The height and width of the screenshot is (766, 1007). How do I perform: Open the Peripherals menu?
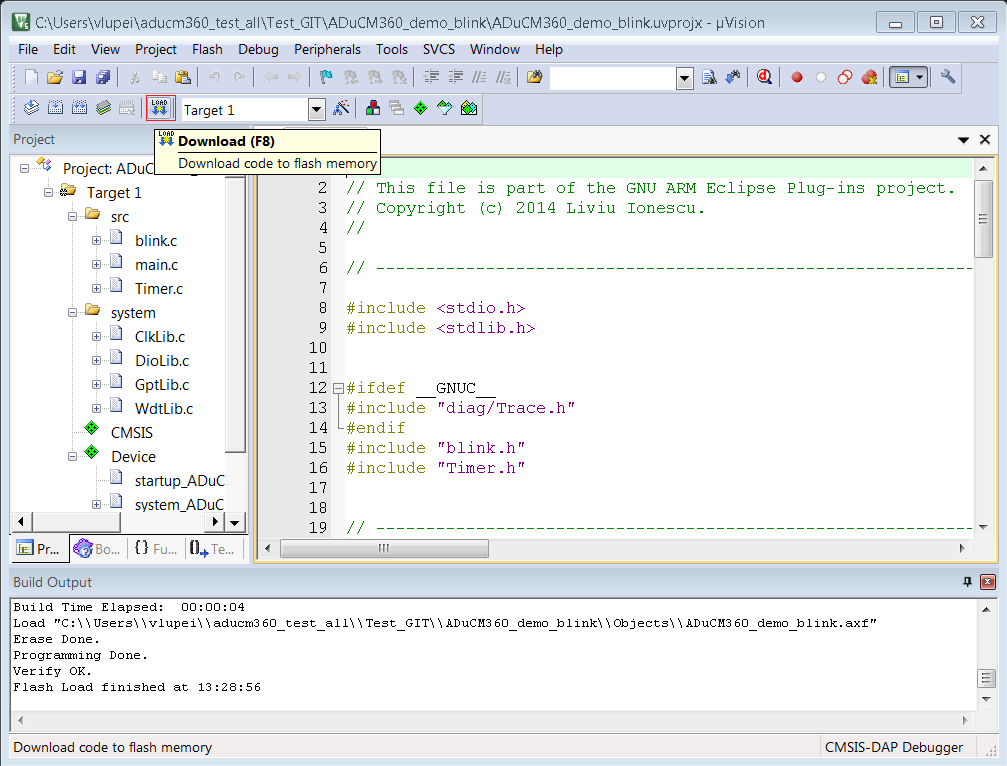pyautogui.click(x=327, y=49)
